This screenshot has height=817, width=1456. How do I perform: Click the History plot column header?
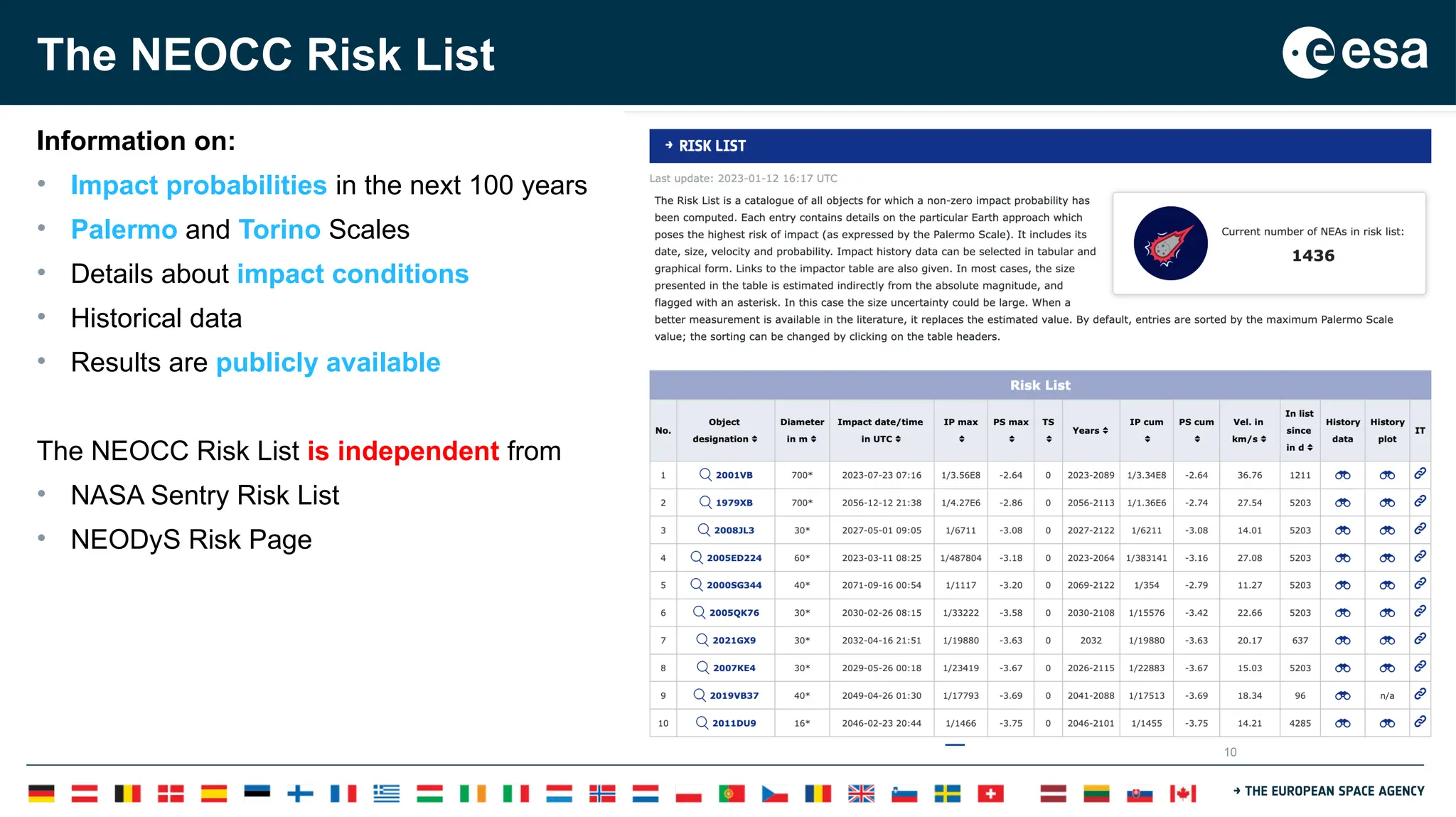click(x=1387, y=430)
